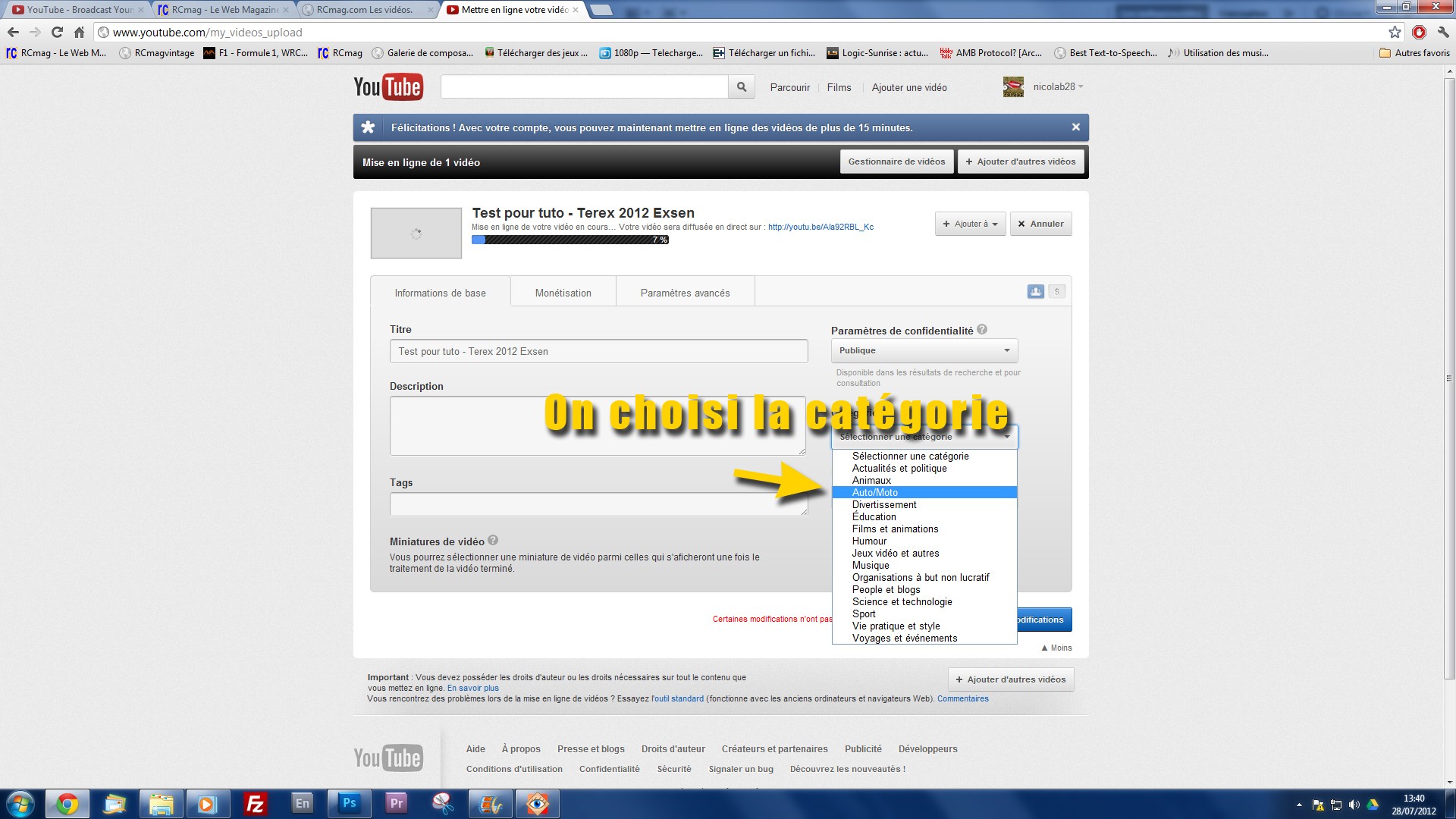This screenshot has width=1456, height=819.
Task: Select Films et animations category
Action: click(x=924, y=529)
